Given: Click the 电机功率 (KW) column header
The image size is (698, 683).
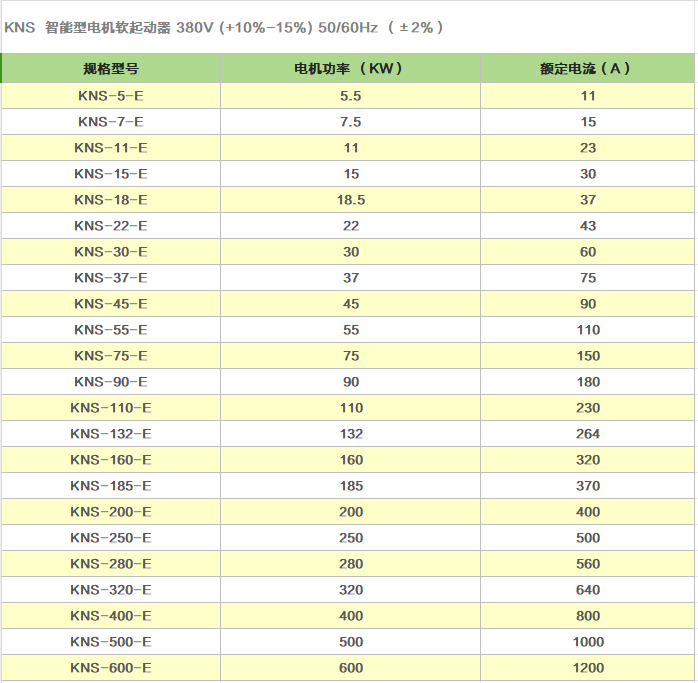Looking at the screenshot, I should pos(350,69).
